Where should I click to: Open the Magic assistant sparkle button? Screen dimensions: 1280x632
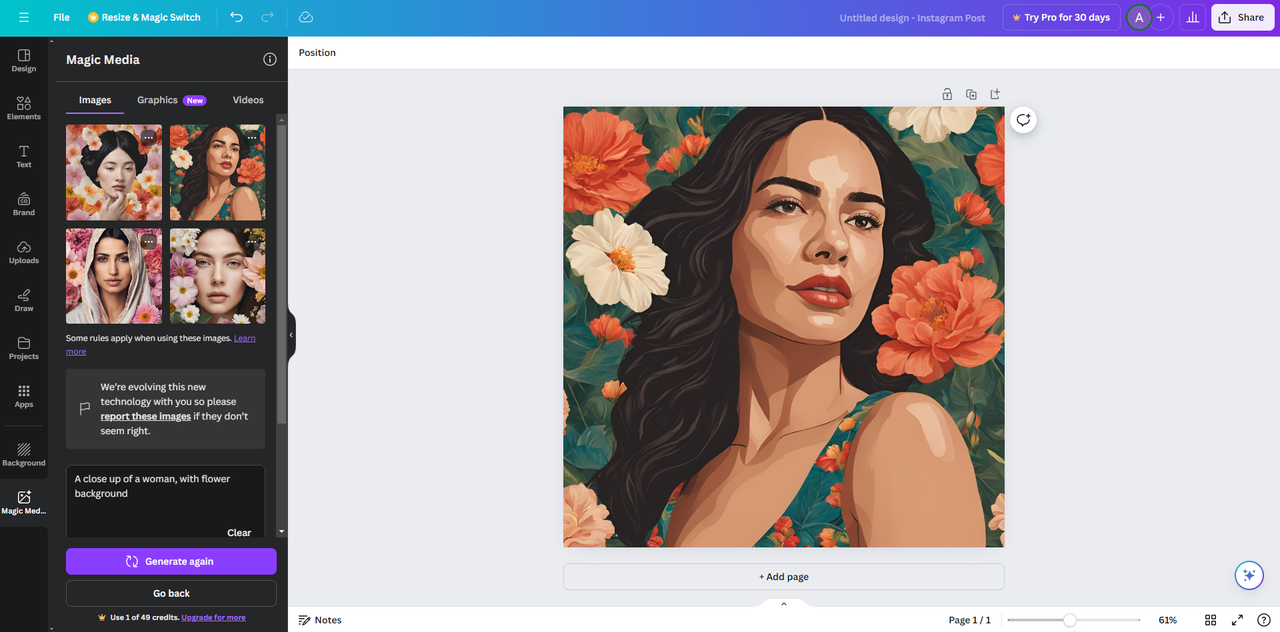1247,575
